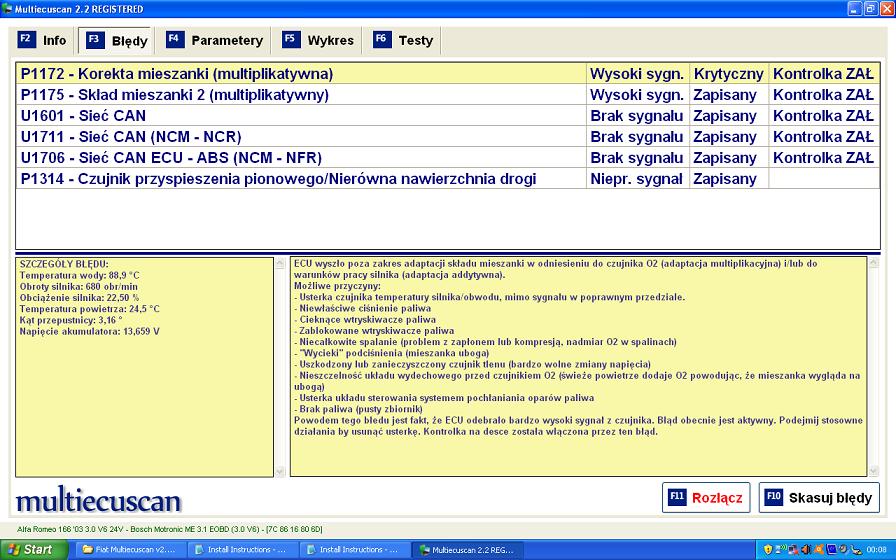Image resolution: width=896 pixels, height=560 pixels.
Task: Open first Install Instructions taskbar item
Action: [x=241, y=550]
